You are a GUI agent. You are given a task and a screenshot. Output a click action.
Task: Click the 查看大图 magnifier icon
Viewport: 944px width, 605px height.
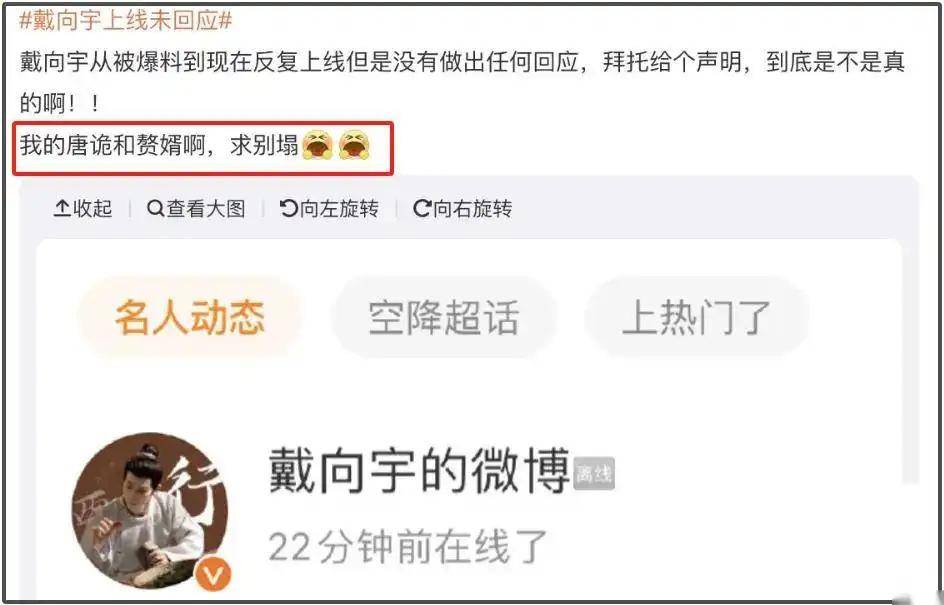point(155,208)
